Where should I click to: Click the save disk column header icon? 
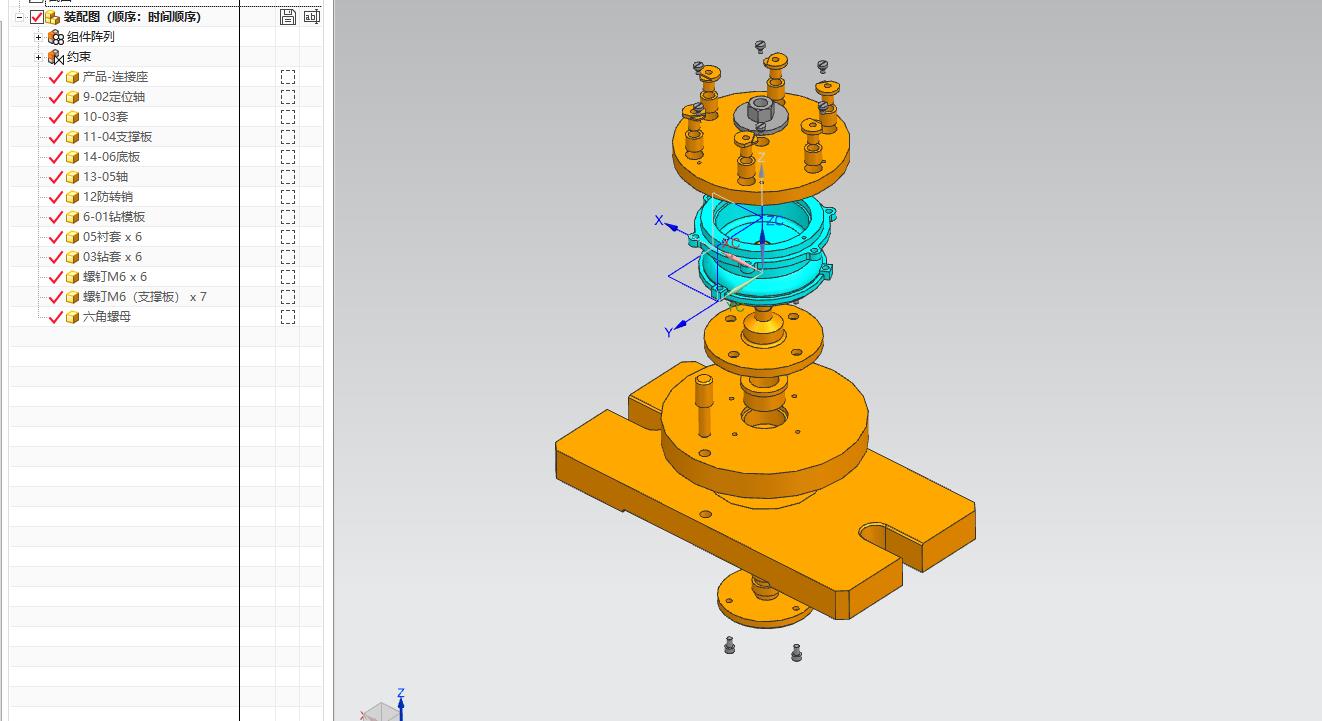point(288,16)
